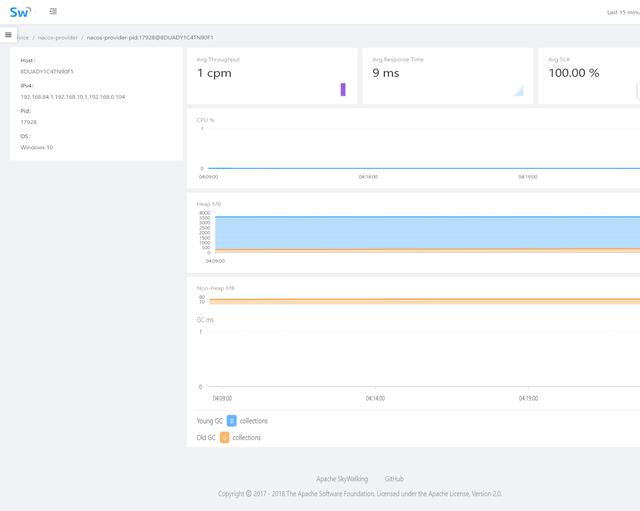Click the Apache Software Foundation copyright notice

[x=360, y=493]
